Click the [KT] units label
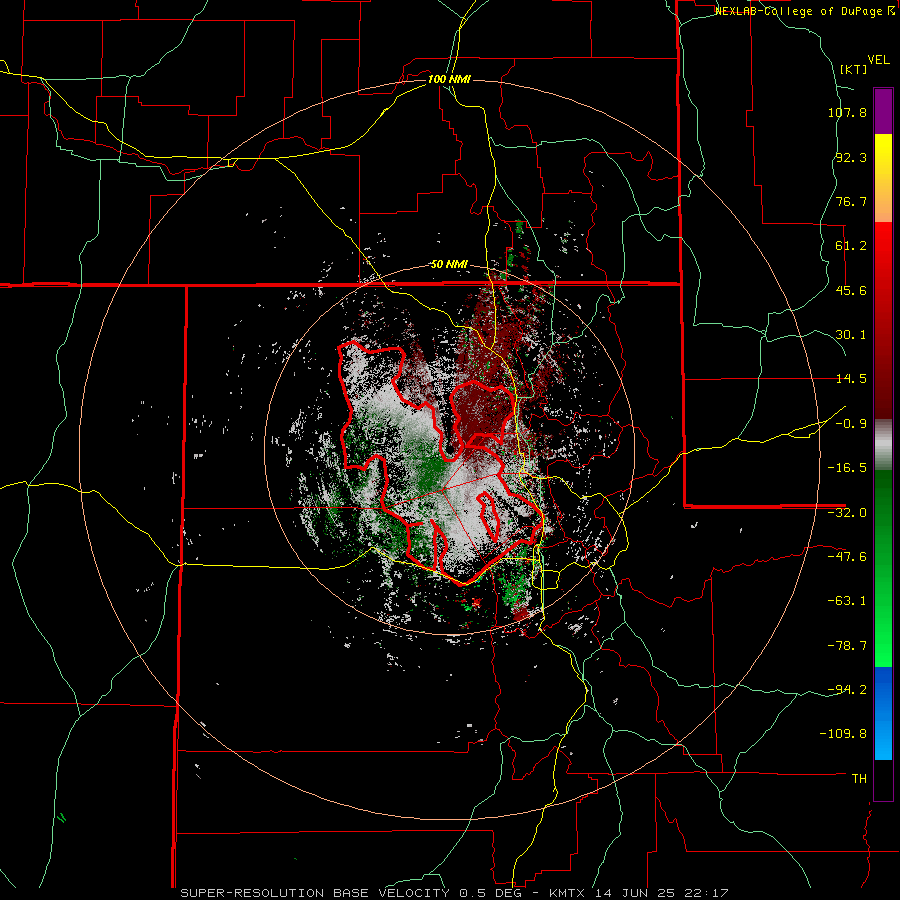The width and height of the screenshot is (900, 900). (854, 69)
